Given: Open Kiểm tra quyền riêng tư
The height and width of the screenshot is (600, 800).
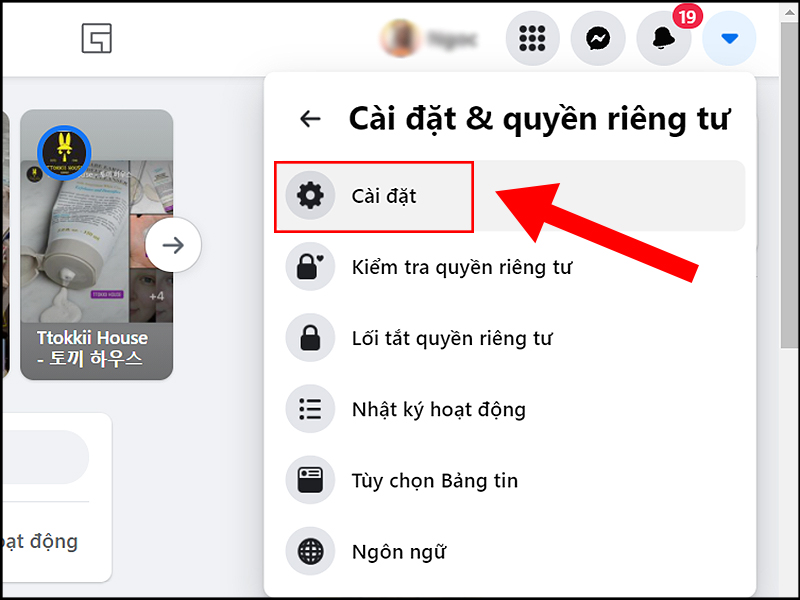Looking at the screenshot, I should [x=510, y=267].
